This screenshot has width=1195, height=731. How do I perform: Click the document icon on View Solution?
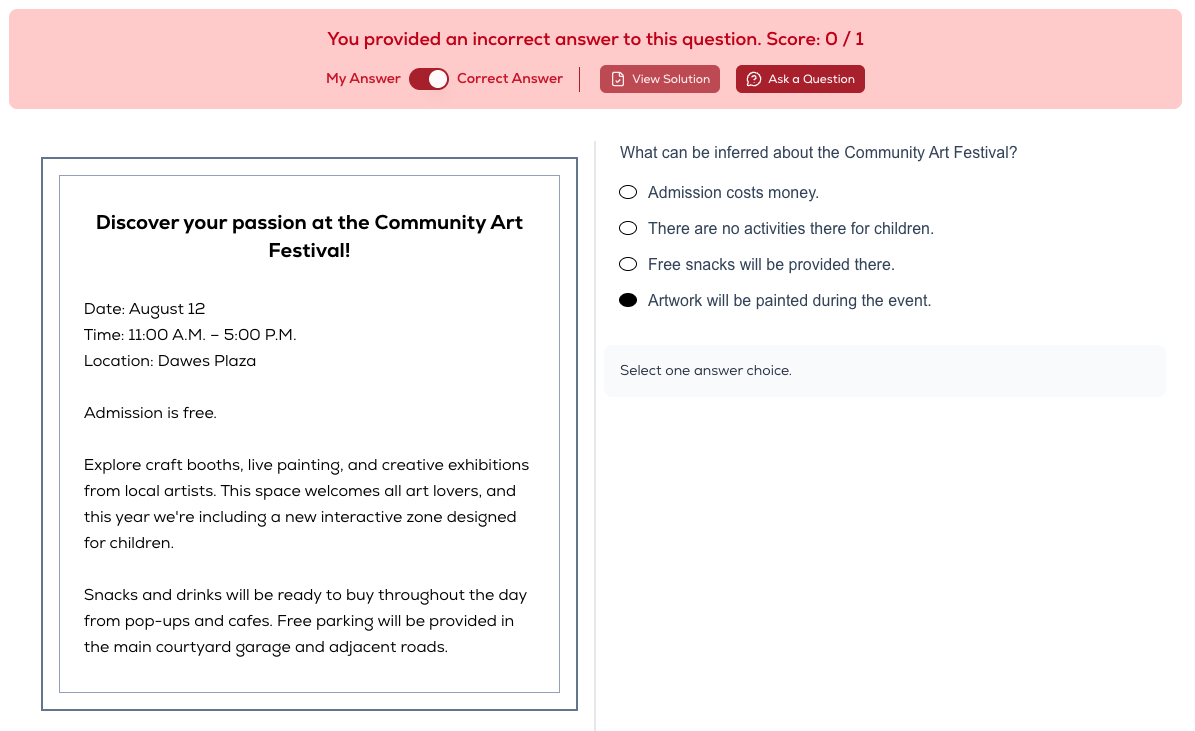tap(618, 79)
